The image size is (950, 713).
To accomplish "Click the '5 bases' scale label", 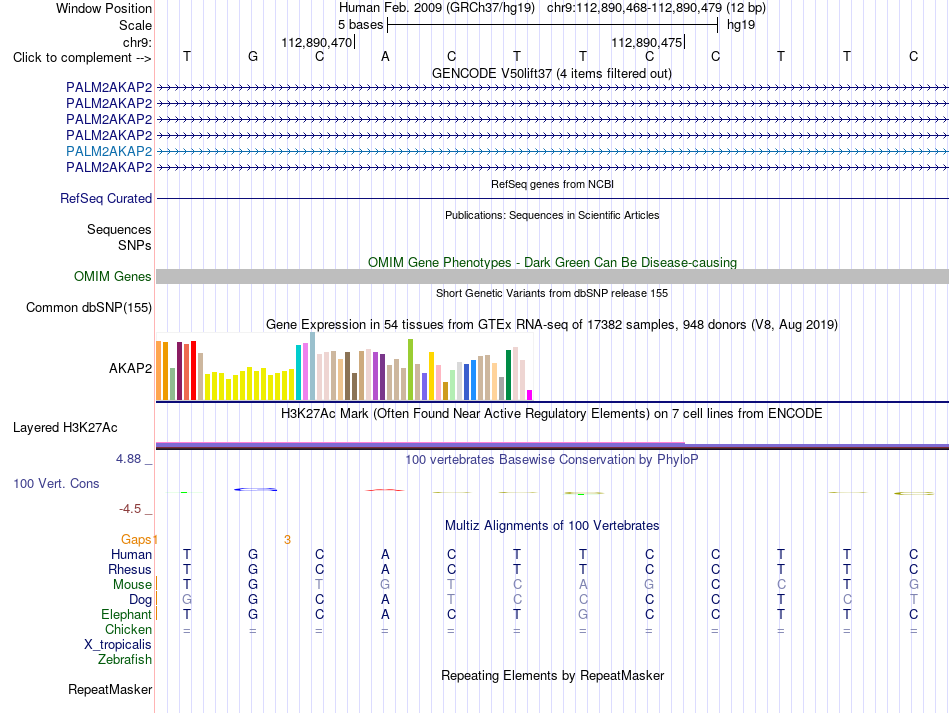I will pos(360,25).
